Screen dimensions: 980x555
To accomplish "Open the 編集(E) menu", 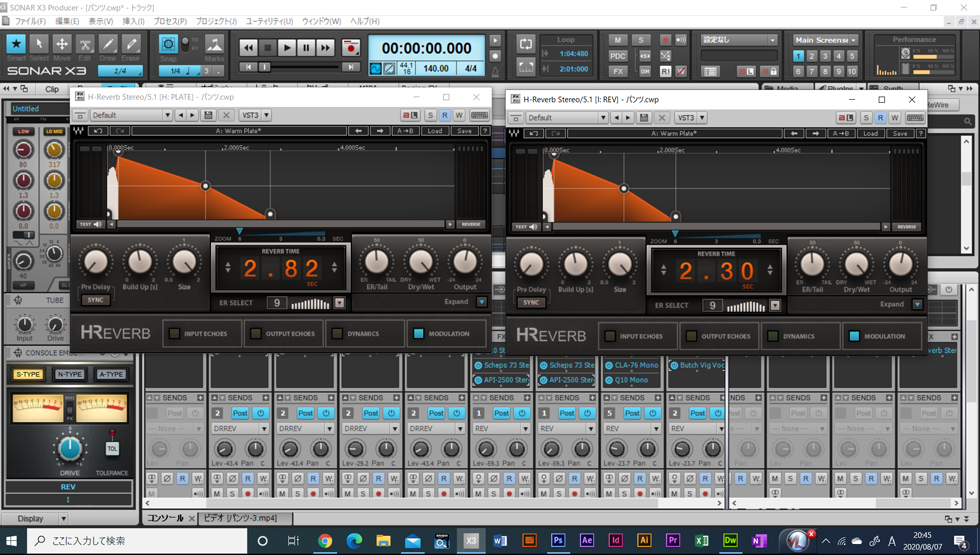I will [68, 21].
